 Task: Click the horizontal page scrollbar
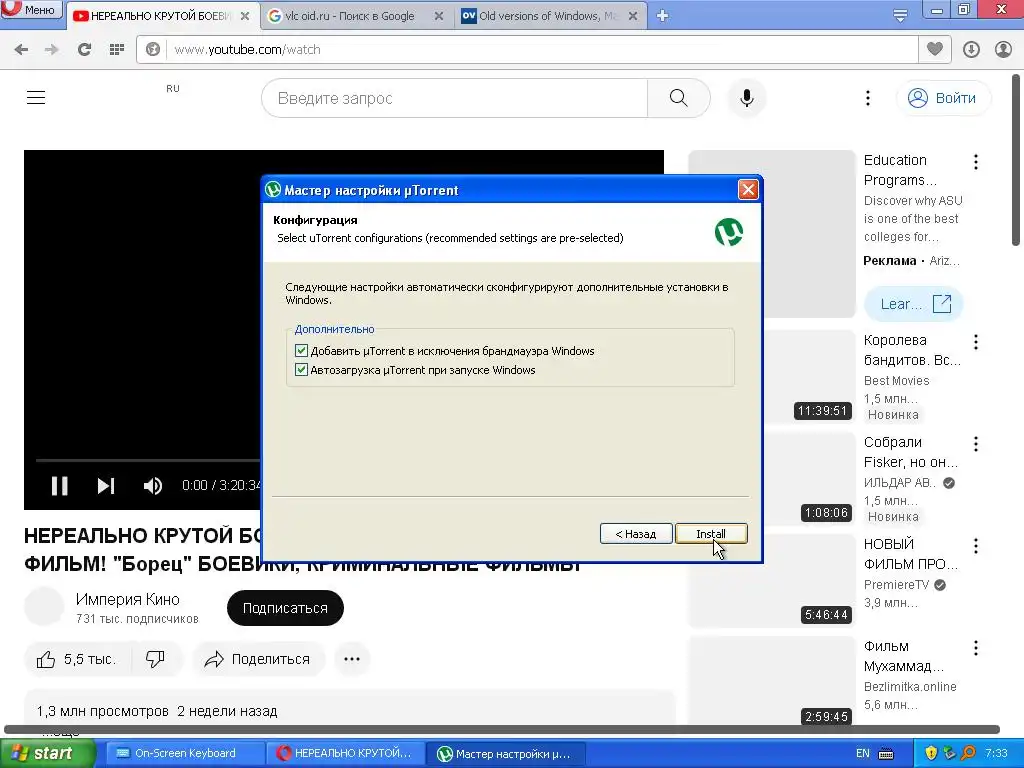pyautogui.click(x=502, y=729)
